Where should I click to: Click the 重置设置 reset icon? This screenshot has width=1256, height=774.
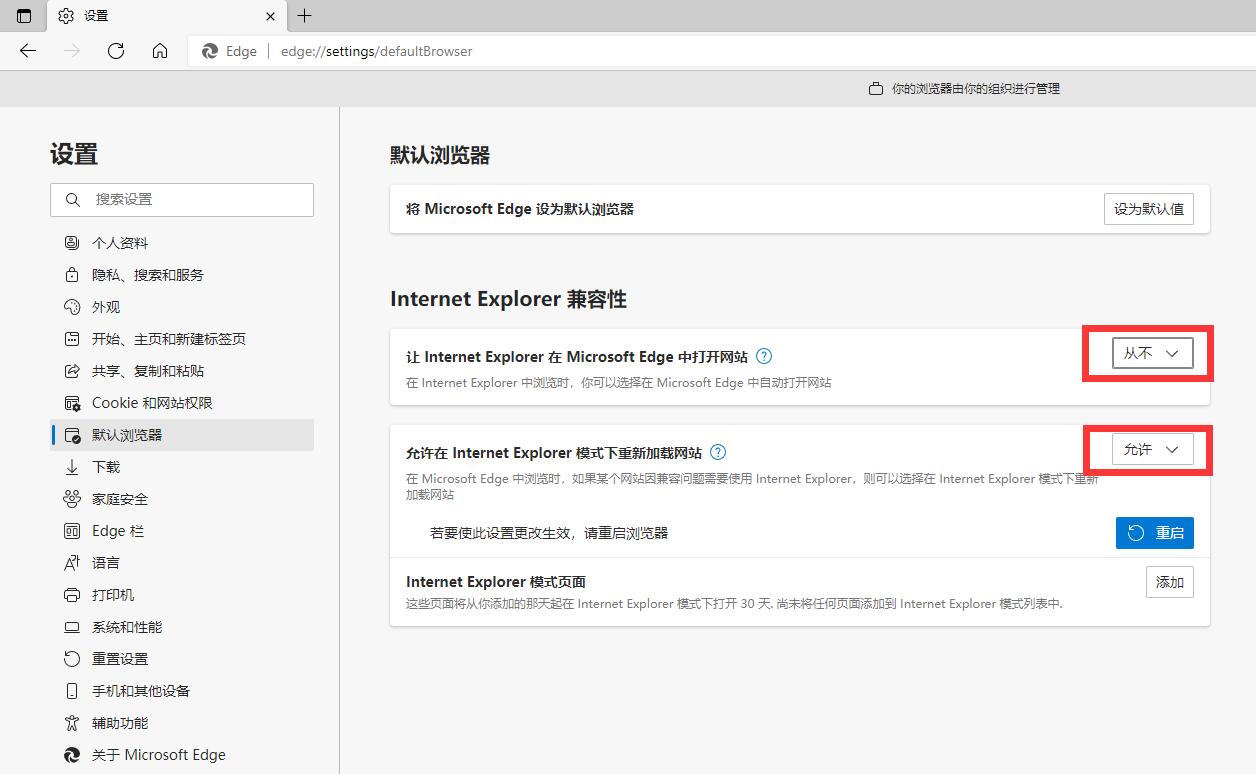(x=72, y=659)
